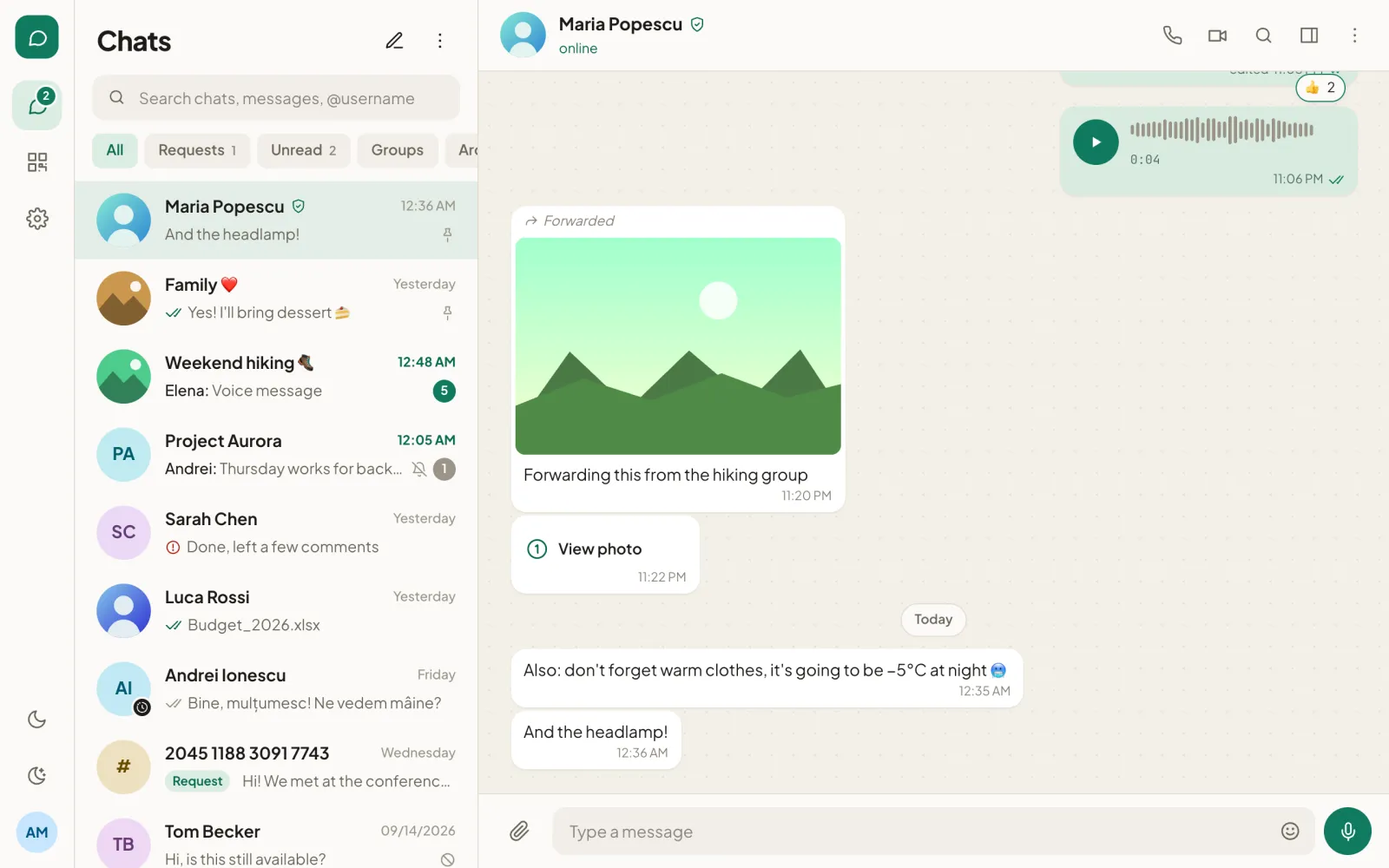1389x868 pixels.
Task: Click the error icon in Sarah Chen's row
Action: (173, 547)
